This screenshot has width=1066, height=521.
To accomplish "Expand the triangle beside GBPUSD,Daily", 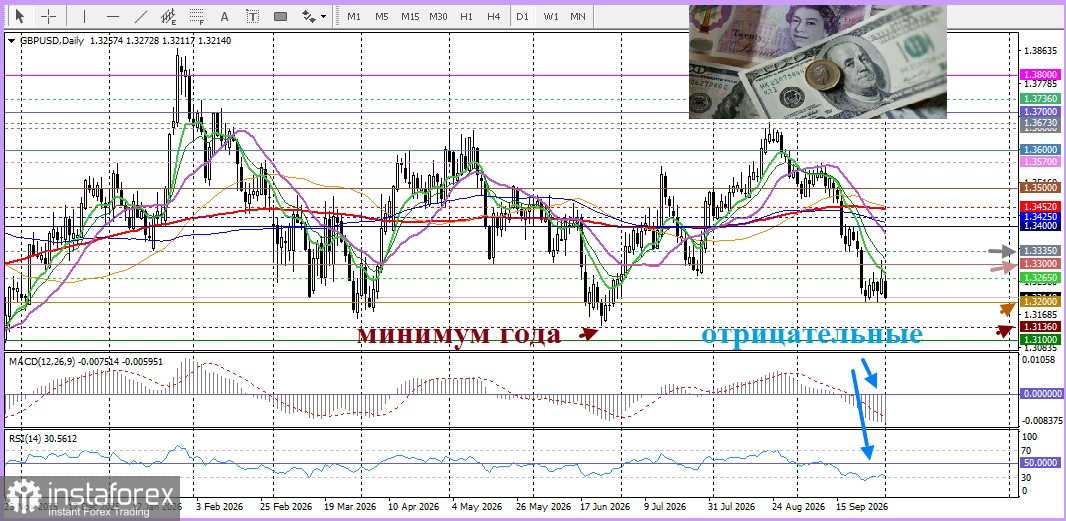I will pos(12,41).
